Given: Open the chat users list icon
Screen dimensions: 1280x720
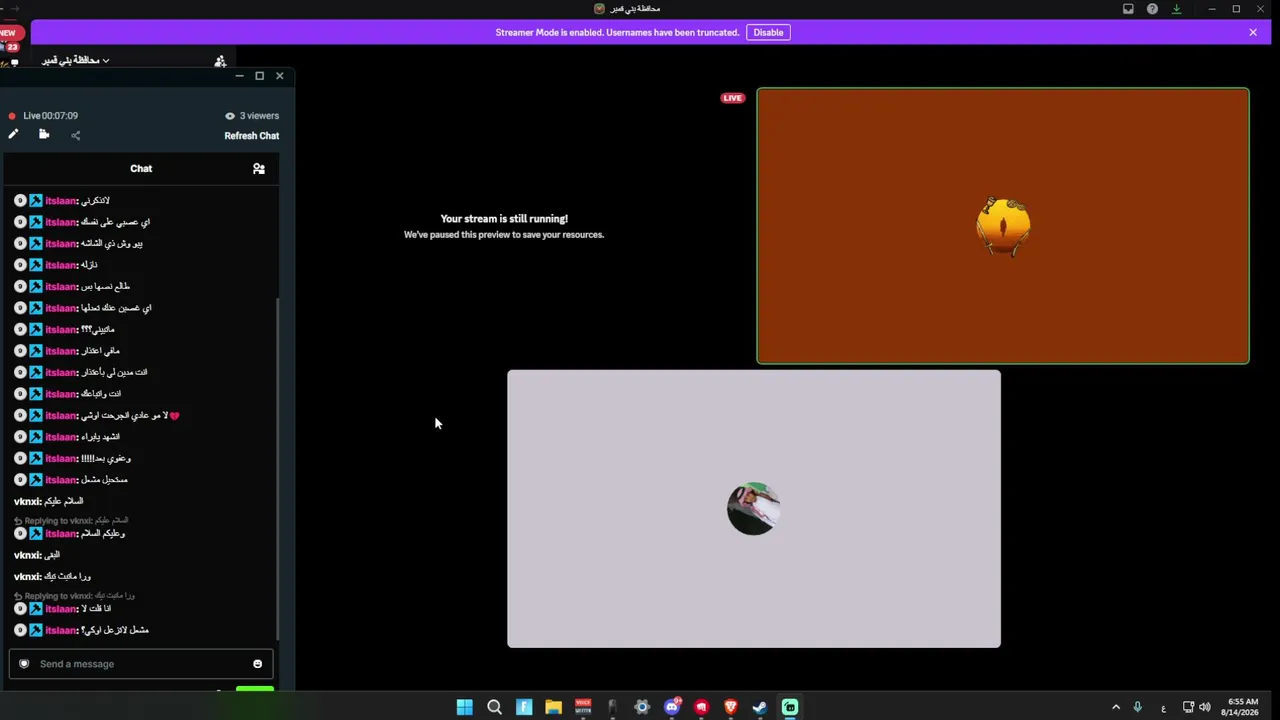Looking at the screenshot, I should click(x=259, y=169).
